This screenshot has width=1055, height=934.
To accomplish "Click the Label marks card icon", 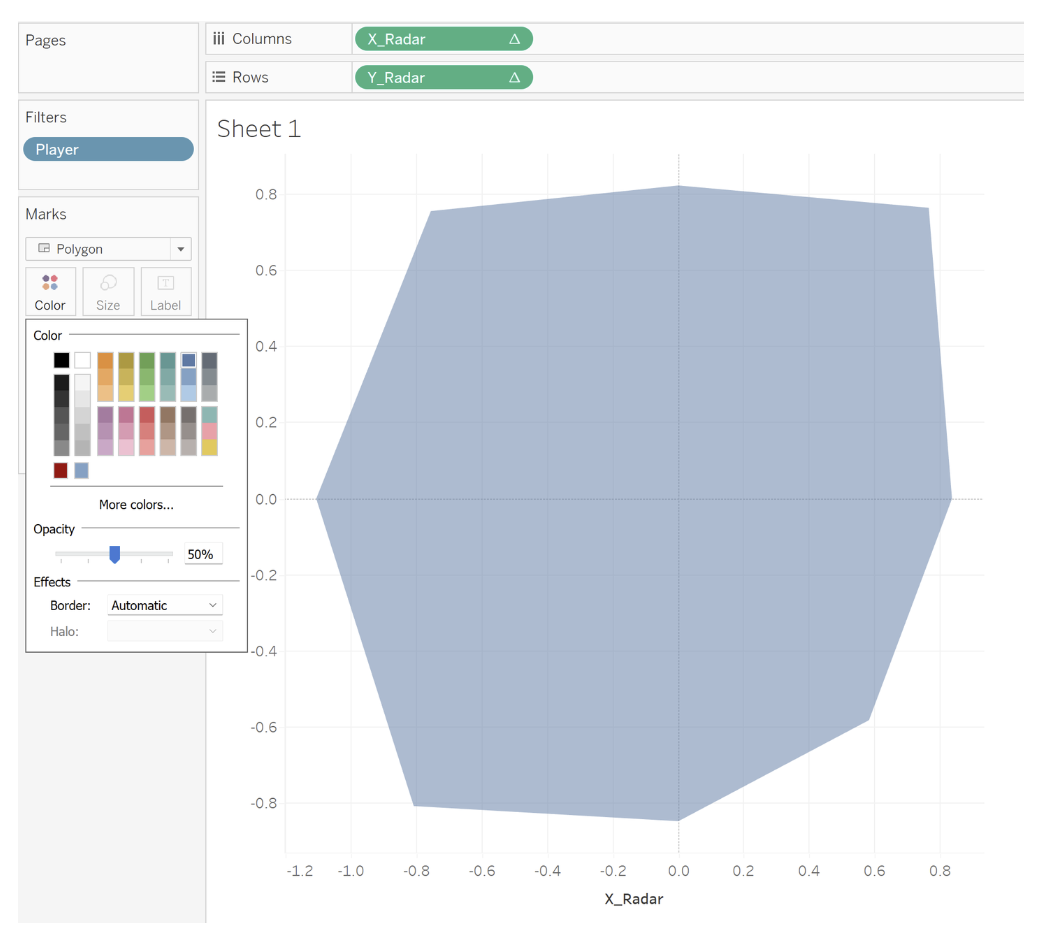I will 166,284.
